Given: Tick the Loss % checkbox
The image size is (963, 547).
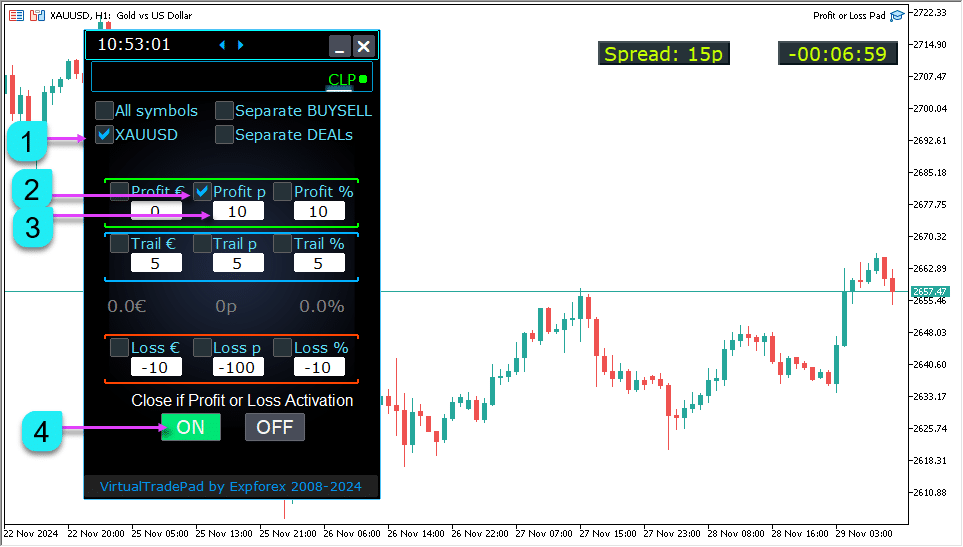Looking at the screenshot, I should point(282,347).
